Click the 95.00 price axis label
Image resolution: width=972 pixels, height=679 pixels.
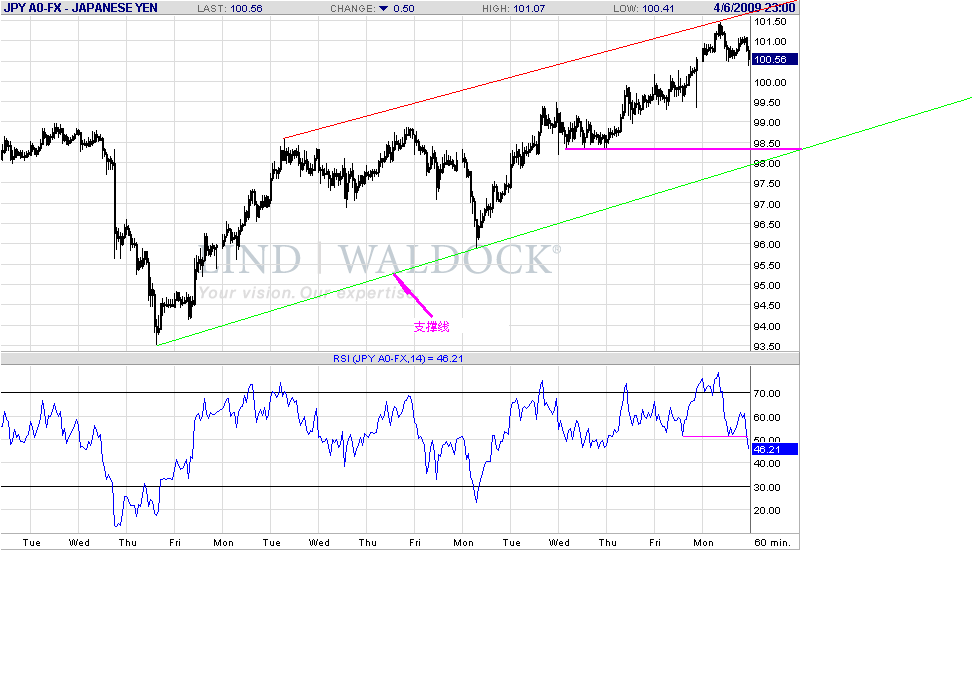pos(767,286)
